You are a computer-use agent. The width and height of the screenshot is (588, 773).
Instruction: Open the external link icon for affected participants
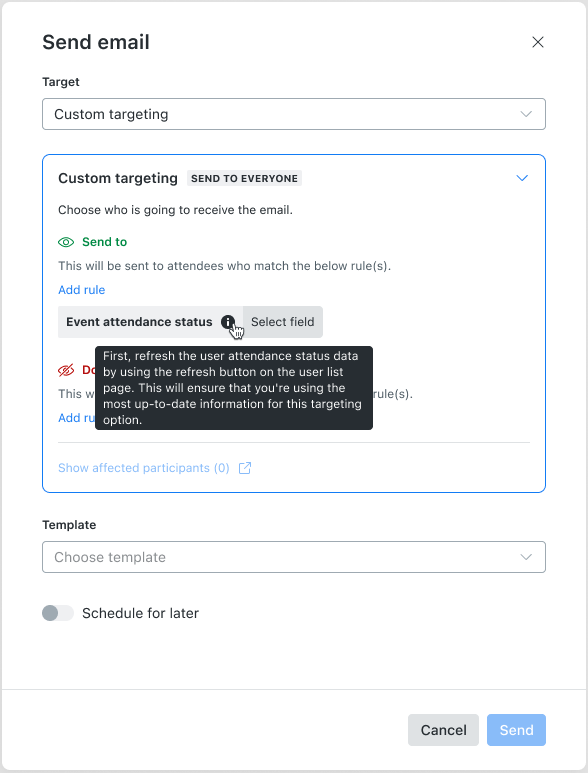point(245,468)
